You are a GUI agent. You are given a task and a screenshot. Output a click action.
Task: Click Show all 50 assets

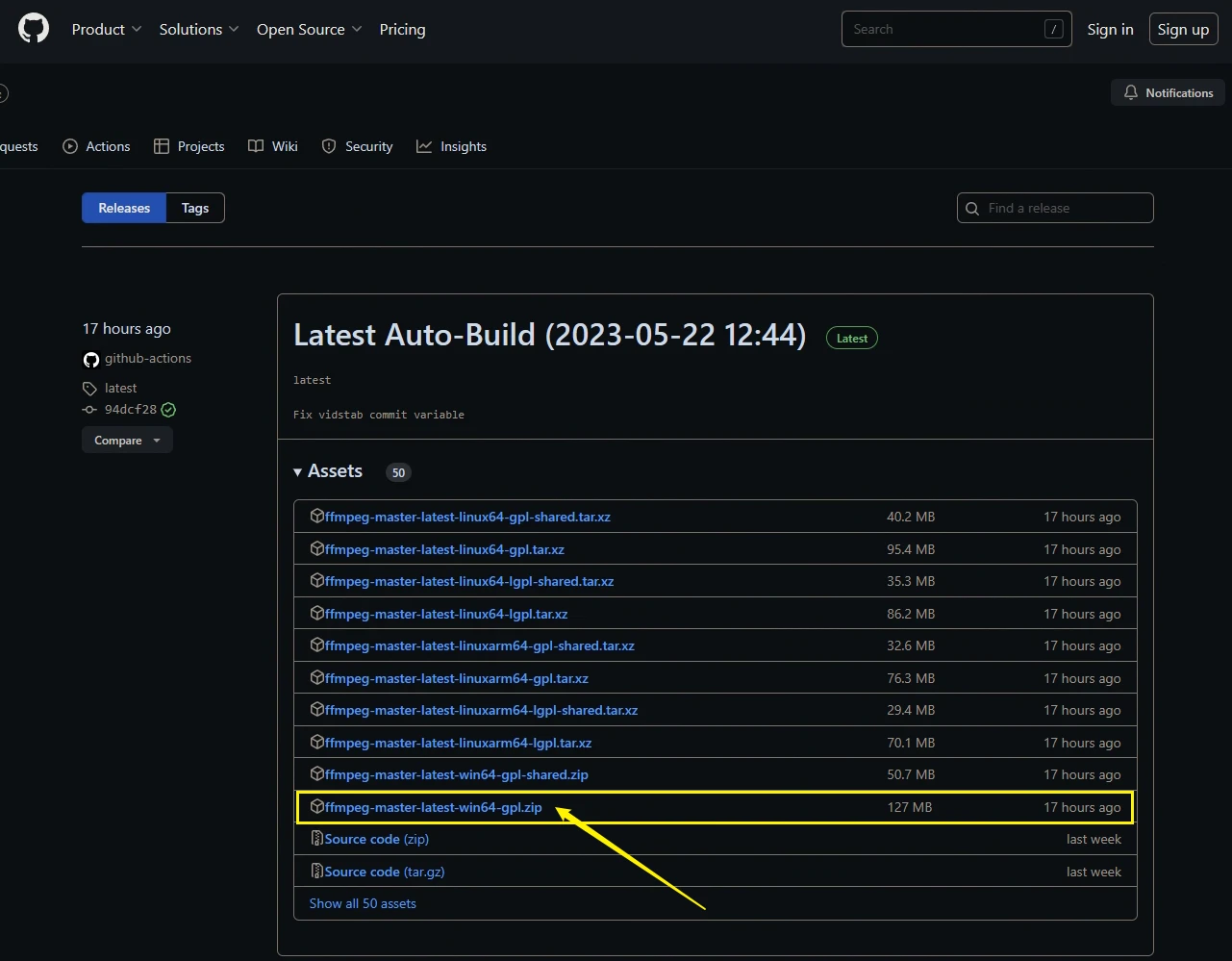pyautogui.click(x=363, y=903)
